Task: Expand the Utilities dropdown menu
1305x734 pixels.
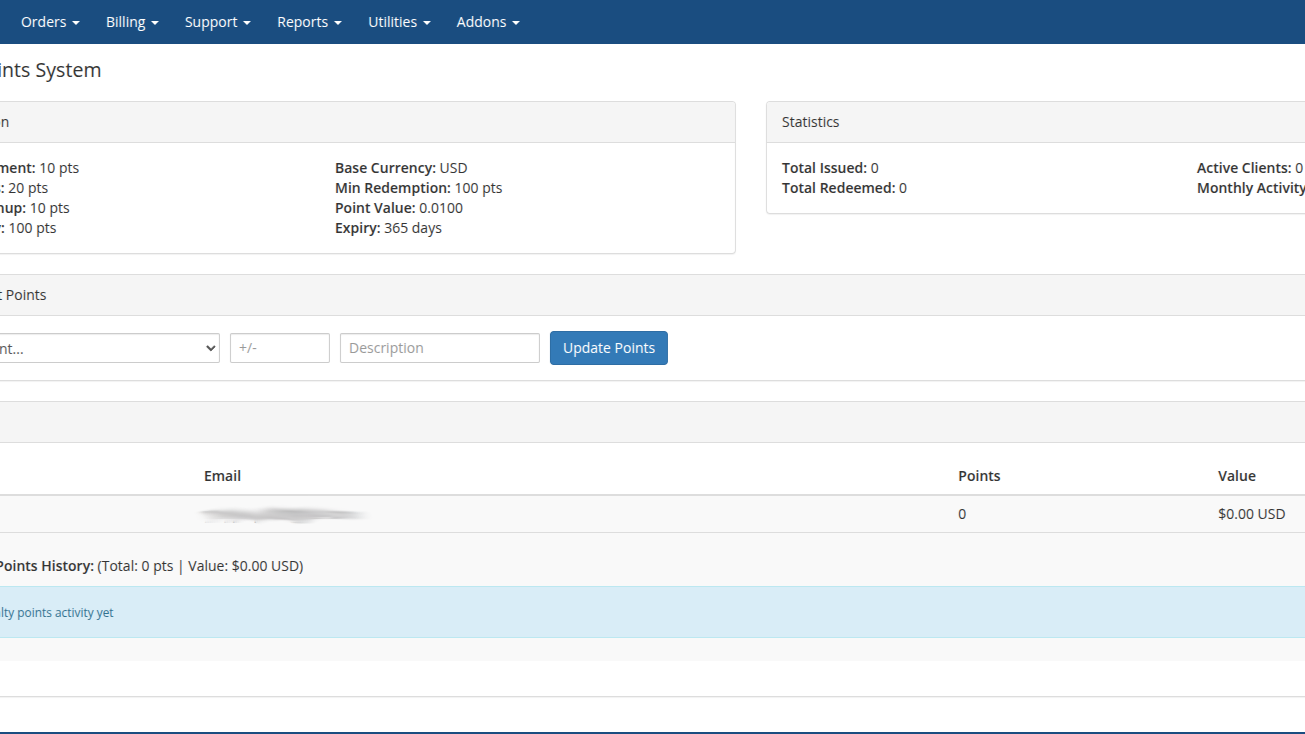Action: [x=399, y=22]
